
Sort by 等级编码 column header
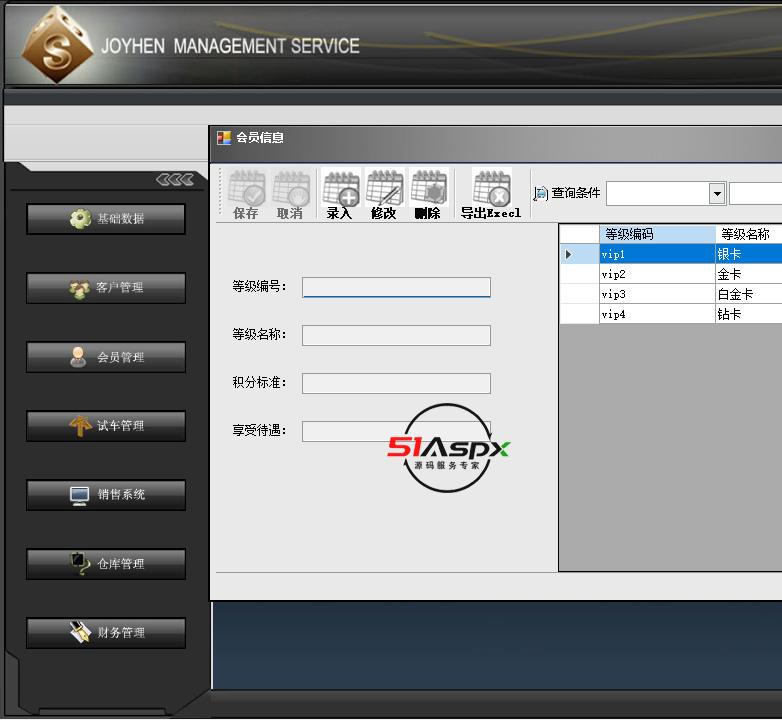(x=657, y=234)
